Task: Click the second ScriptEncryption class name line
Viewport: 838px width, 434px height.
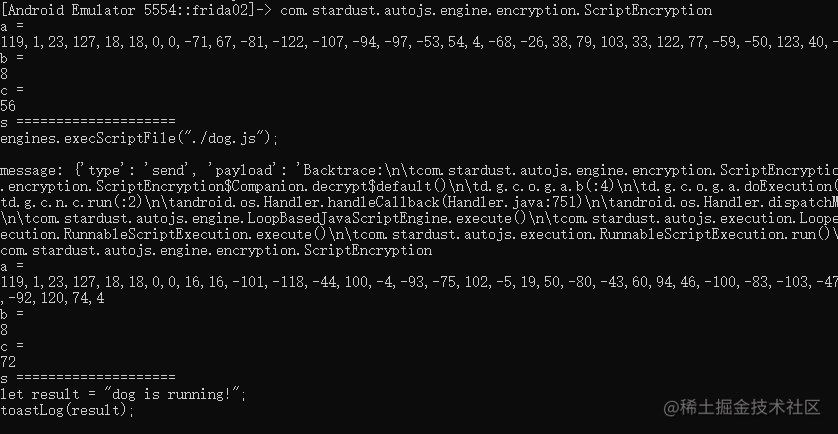Action: coord(216,250)
